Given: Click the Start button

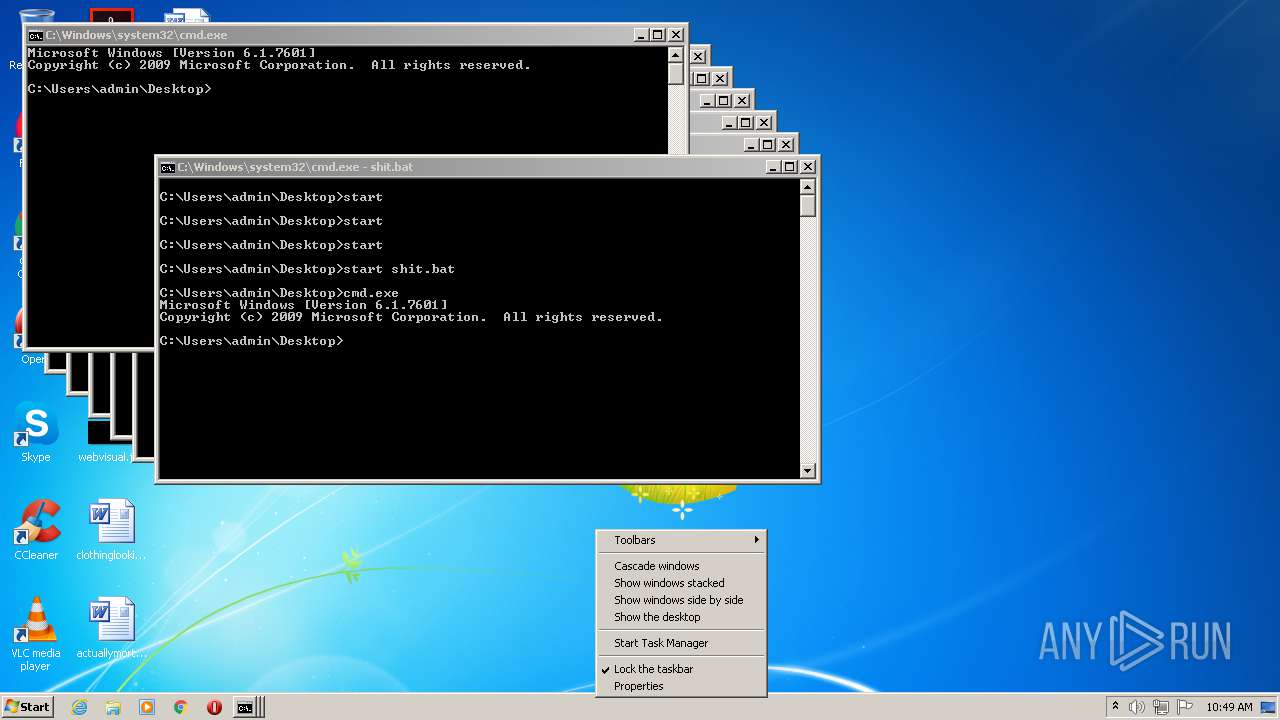Looking at the screenshot, I should pyautogui.click(x=27, y=707).
